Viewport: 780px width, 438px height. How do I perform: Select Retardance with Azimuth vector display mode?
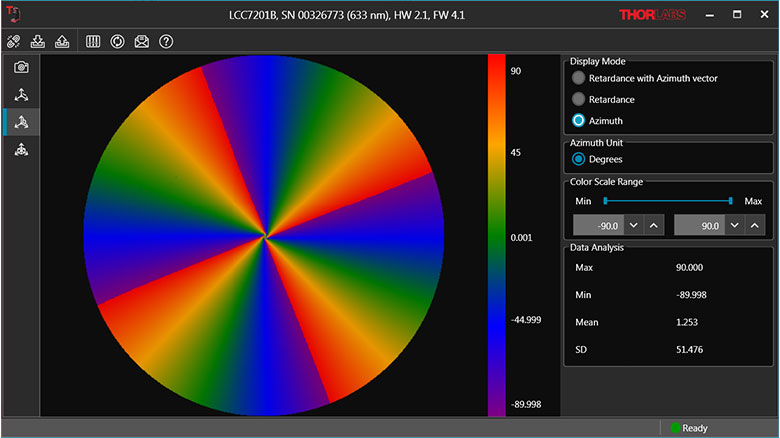(x=578, y=78)
